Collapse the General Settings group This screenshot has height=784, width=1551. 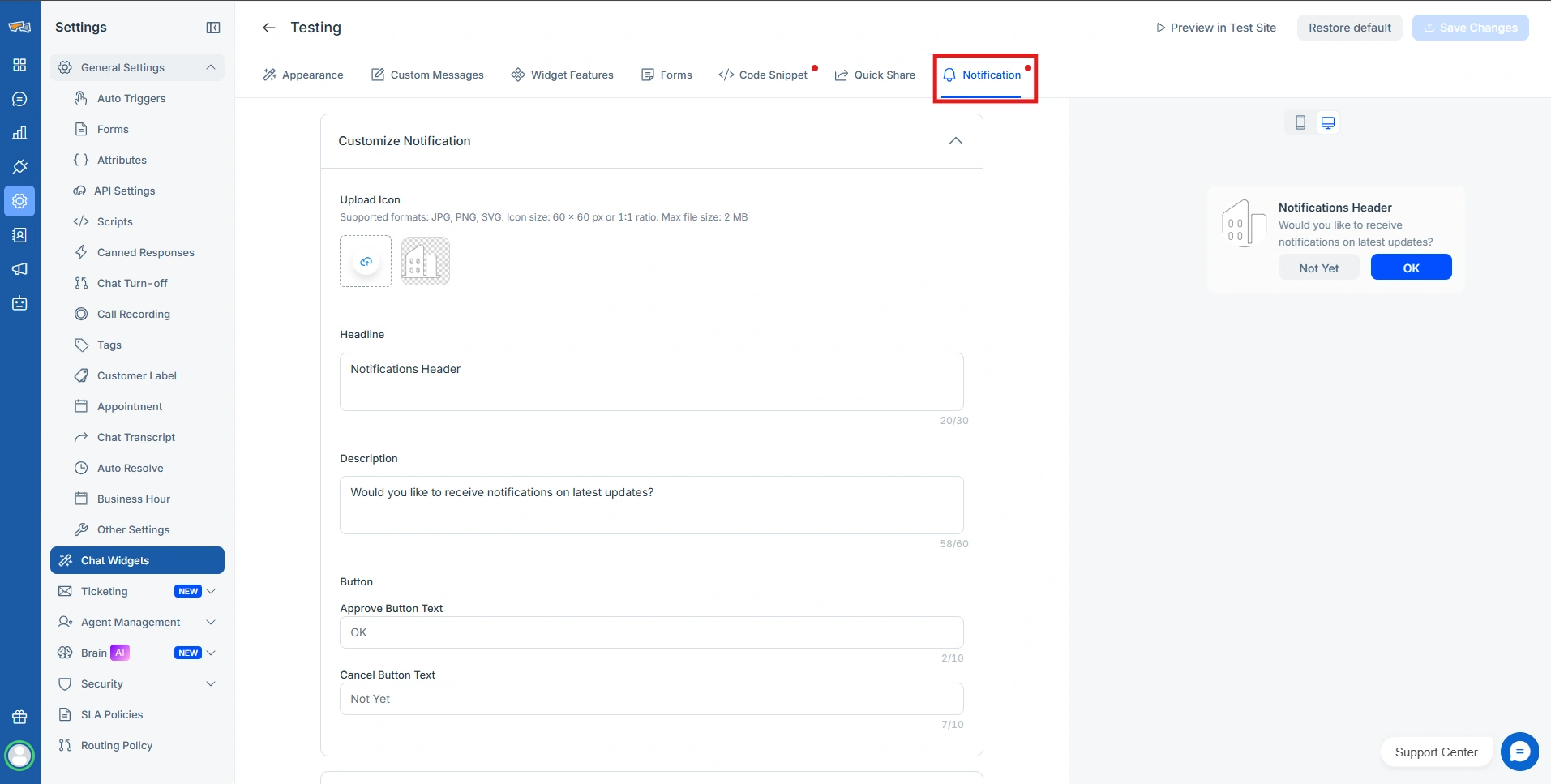coord(211,67)
